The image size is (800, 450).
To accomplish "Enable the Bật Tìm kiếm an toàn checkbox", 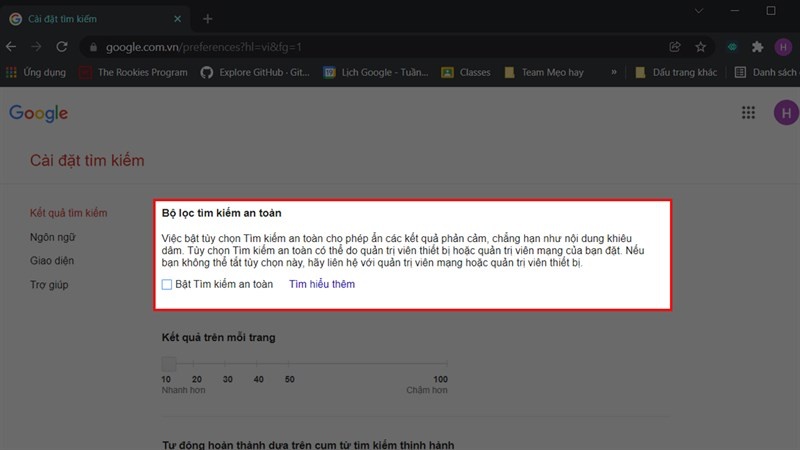I will [x=167, y=284].
